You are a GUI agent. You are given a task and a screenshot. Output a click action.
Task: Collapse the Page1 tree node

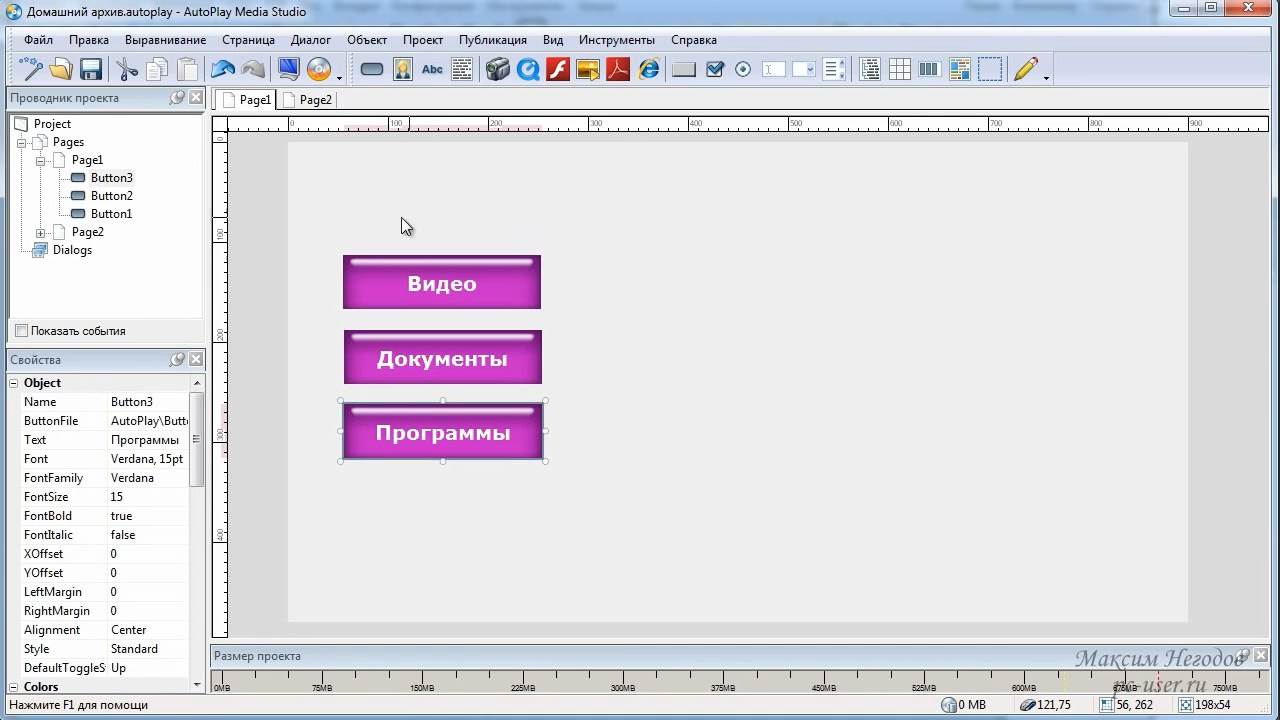coord(41,161)
